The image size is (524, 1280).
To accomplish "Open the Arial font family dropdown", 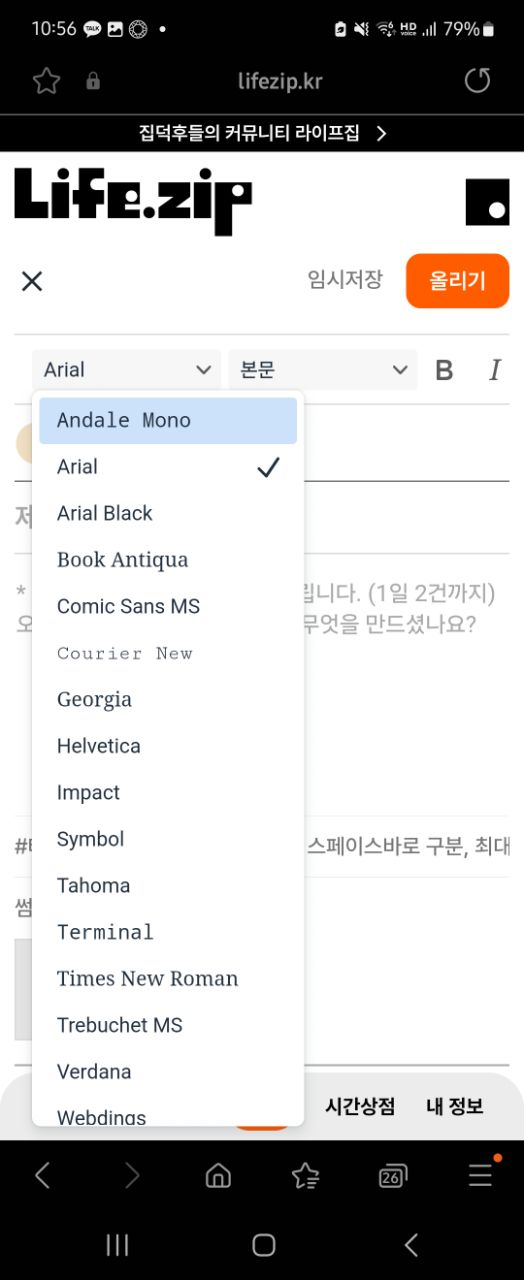I will point(127,370).
